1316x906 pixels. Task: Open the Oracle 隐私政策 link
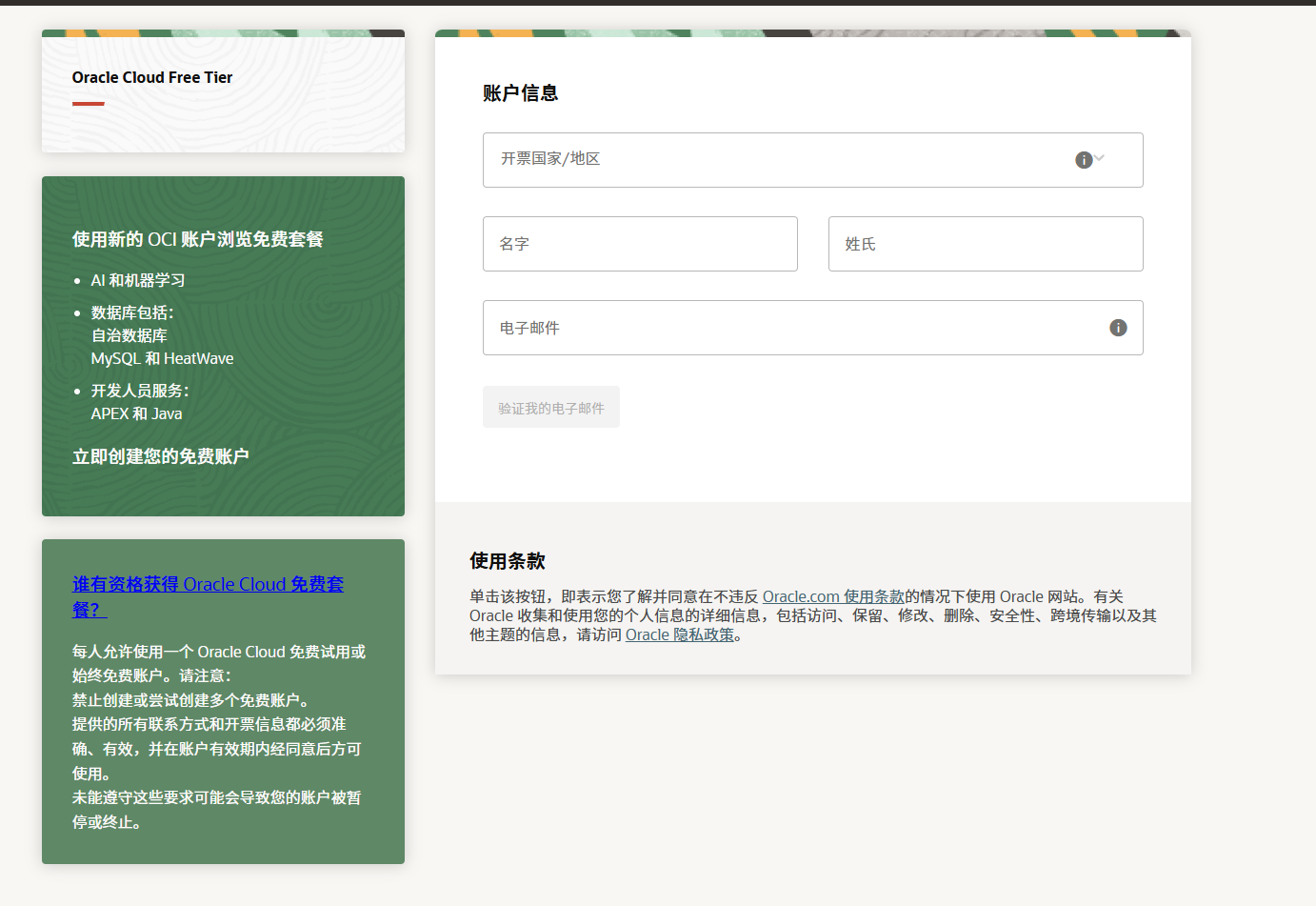[x=680, y=634]
